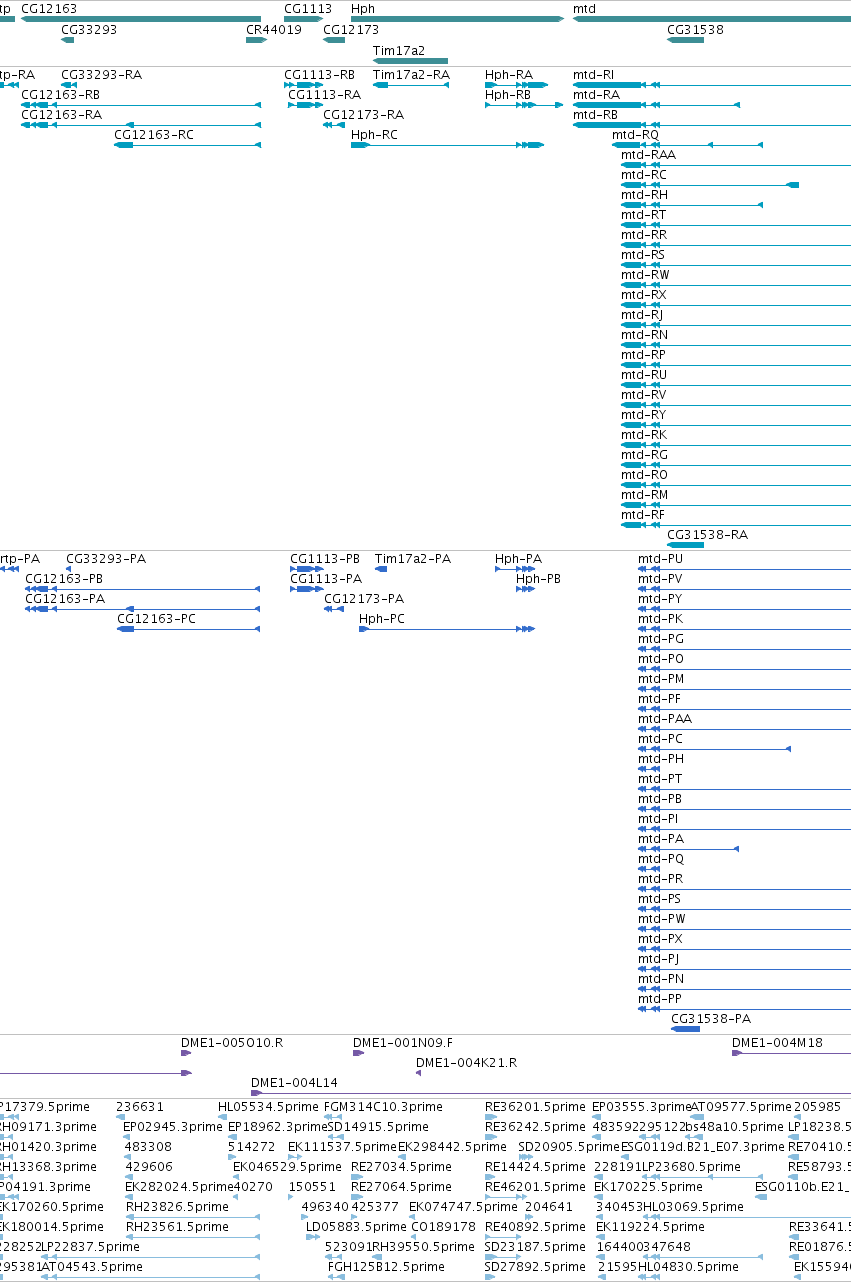Select EST RE14424.5prime

[x=535, y=1167]
